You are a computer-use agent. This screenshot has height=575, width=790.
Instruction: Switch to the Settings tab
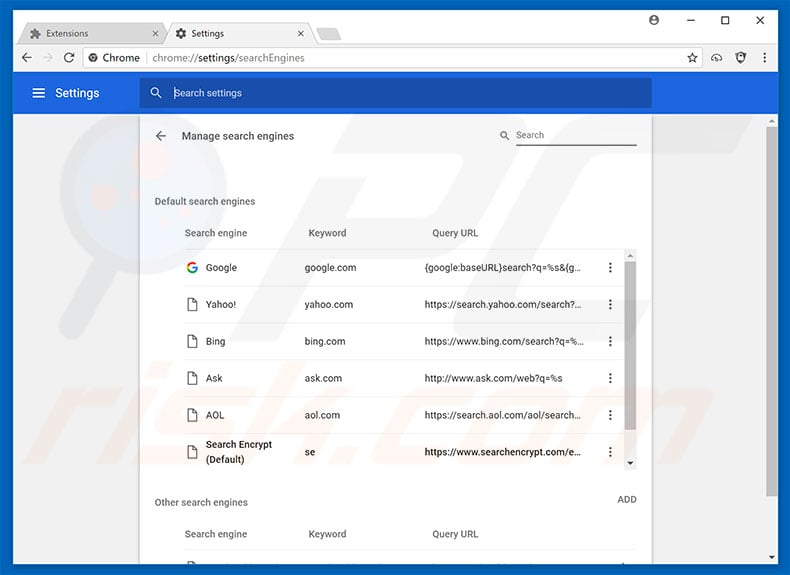239,33
